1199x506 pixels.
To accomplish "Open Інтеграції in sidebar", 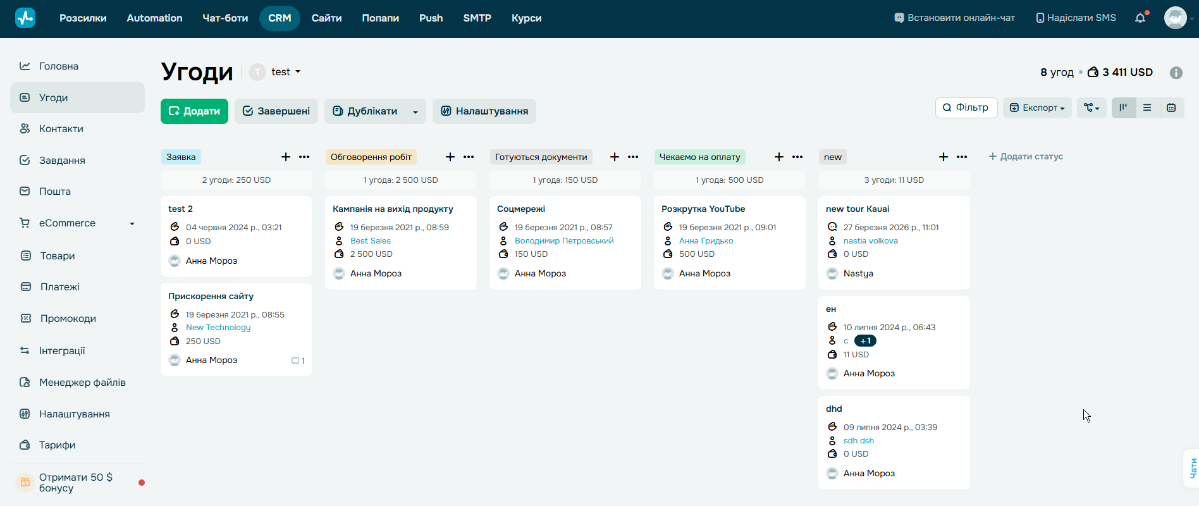I will pyautogui.click(x=76, y=350).
